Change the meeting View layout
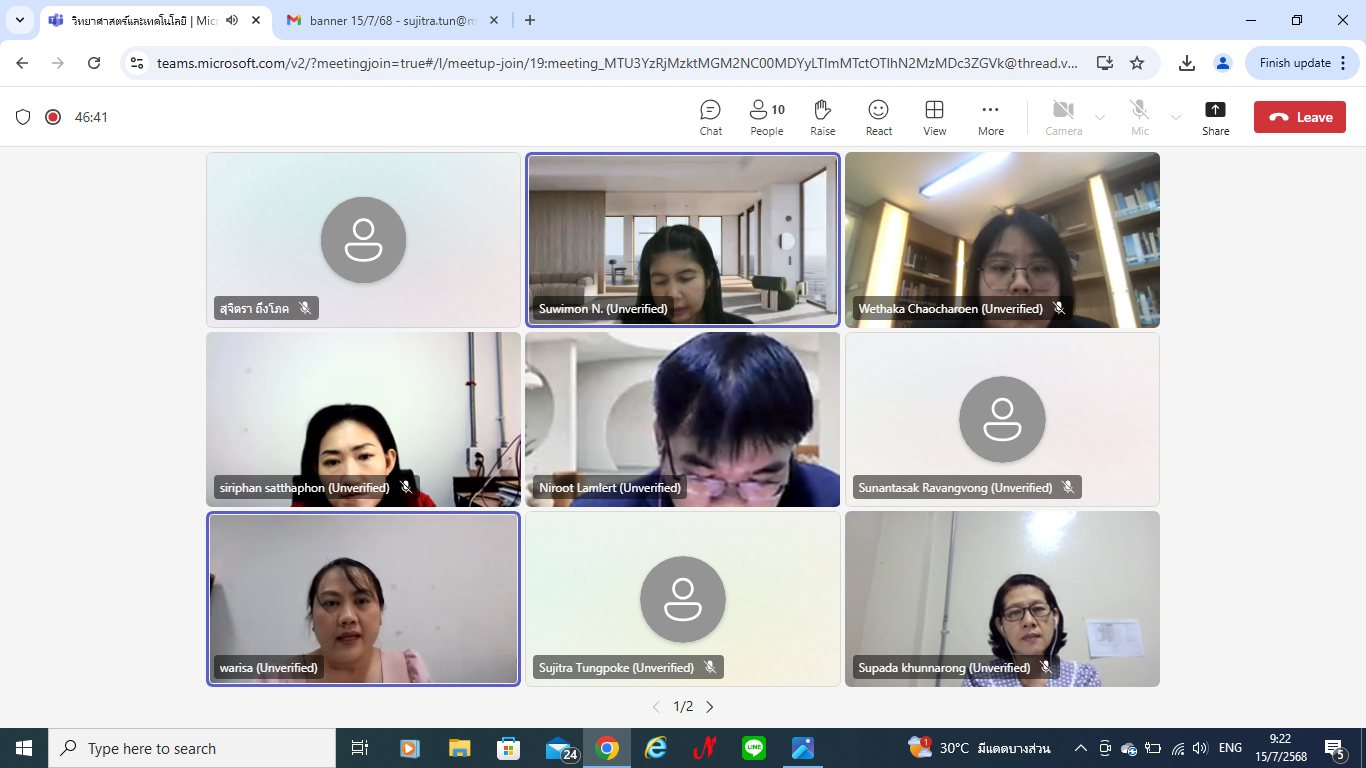1366x768 pixels. pos(935,117)
